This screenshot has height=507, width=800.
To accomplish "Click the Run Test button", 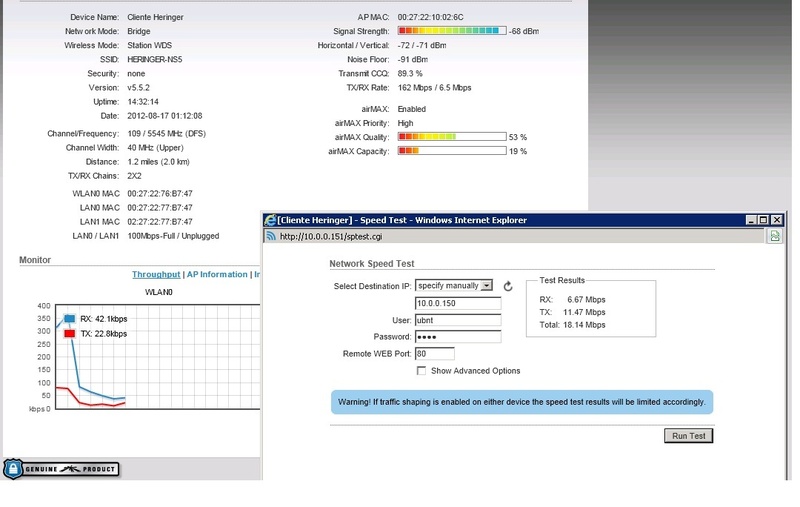I will 688,436.
